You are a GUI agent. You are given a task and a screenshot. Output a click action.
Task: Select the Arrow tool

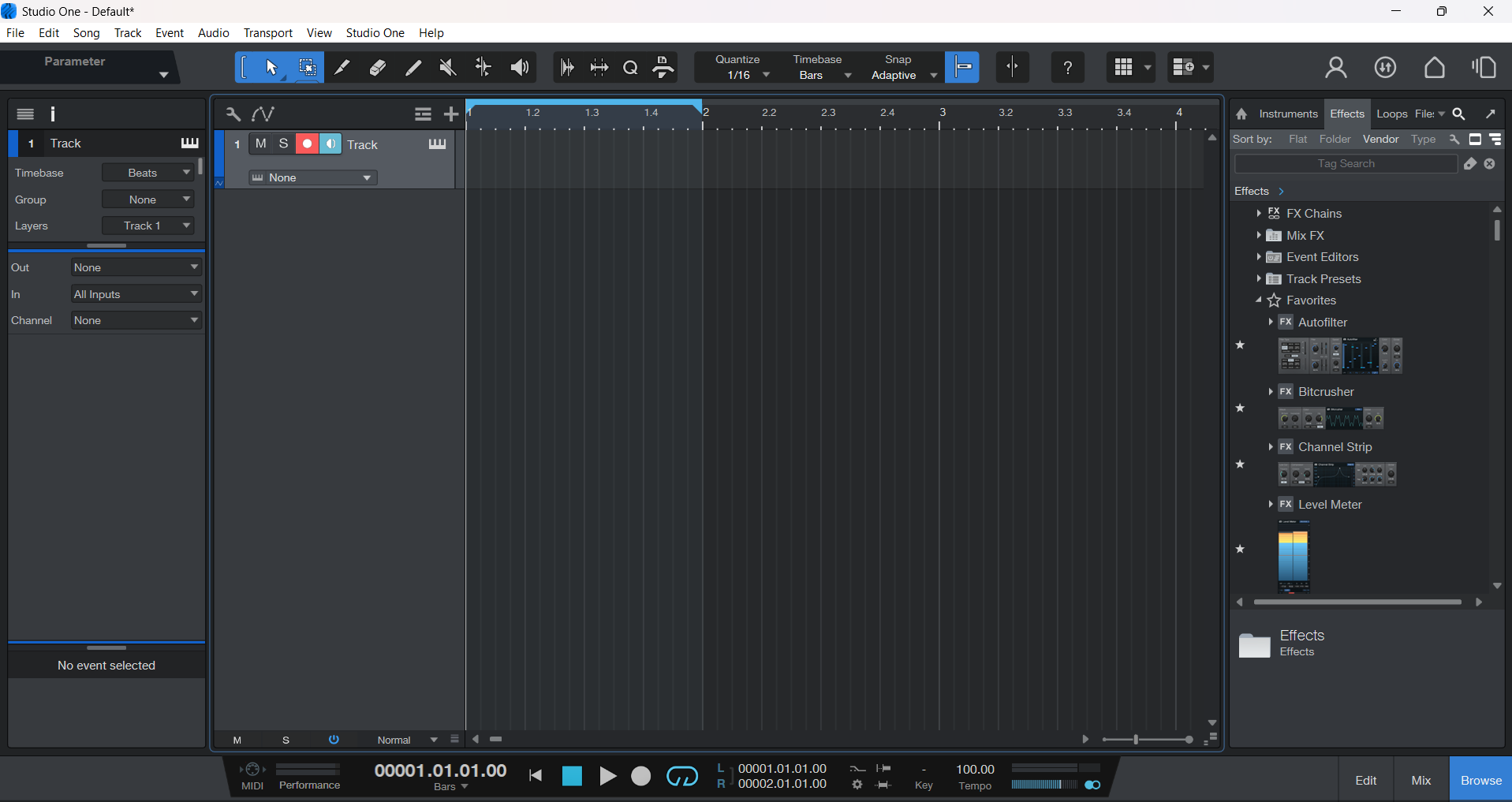(x=271, y=68)
